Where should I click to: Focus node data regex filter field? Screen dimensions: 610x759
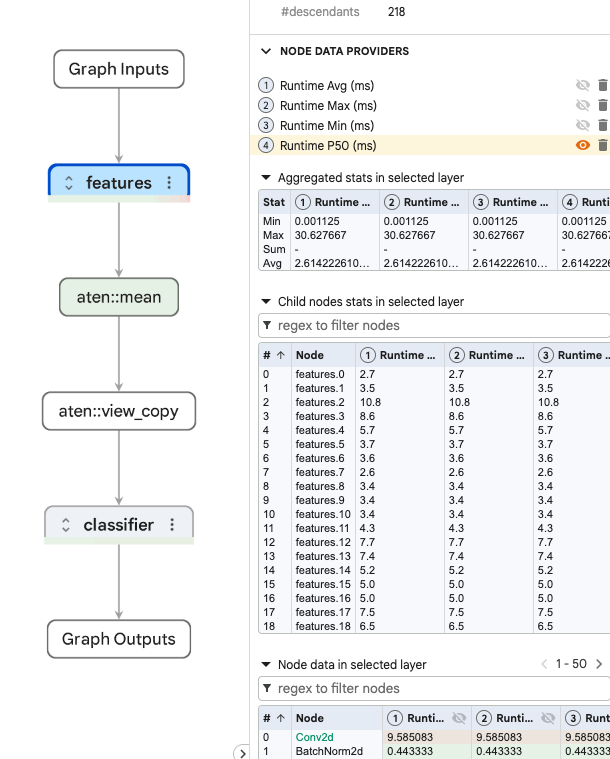pos(434,688)
